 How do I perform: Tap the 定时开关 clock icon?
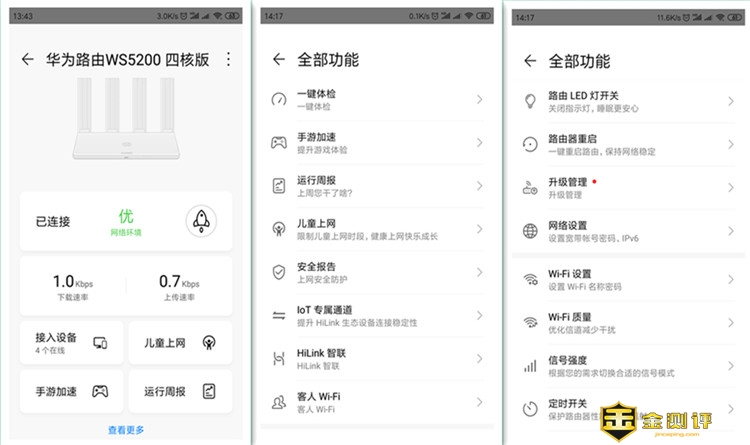[530, 407]
